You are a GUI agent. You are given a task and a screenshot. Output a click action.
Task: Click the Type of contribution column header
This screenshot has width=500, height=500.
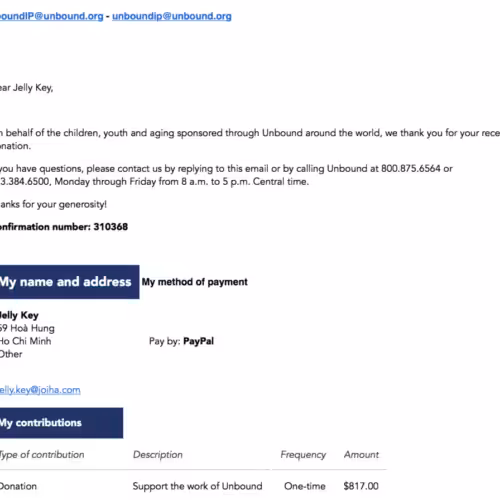click(42, 454)
